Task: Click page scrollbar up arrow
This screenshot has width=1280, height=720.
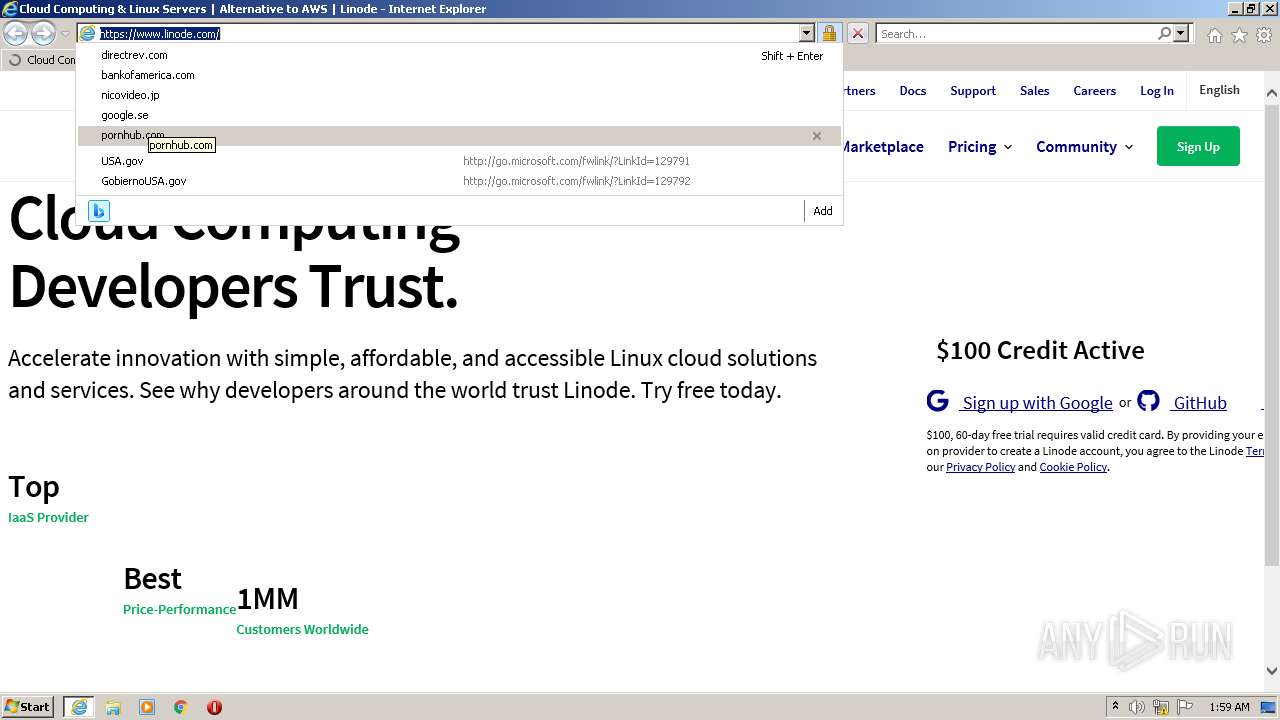Action: click(x=1272, y=93)
